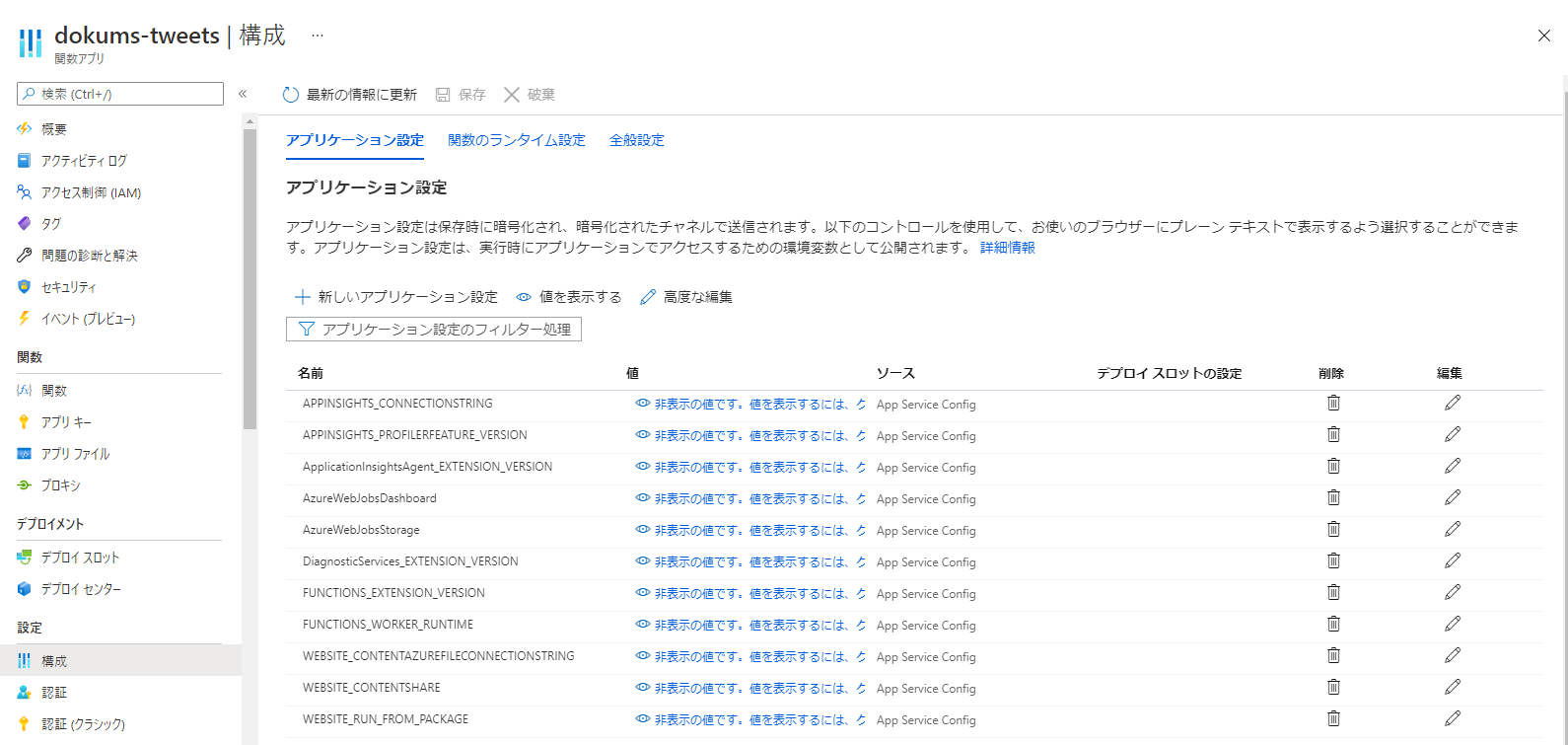Click the アプリケーション設定のフィルター処理 filter field

[x=434, y=330]
